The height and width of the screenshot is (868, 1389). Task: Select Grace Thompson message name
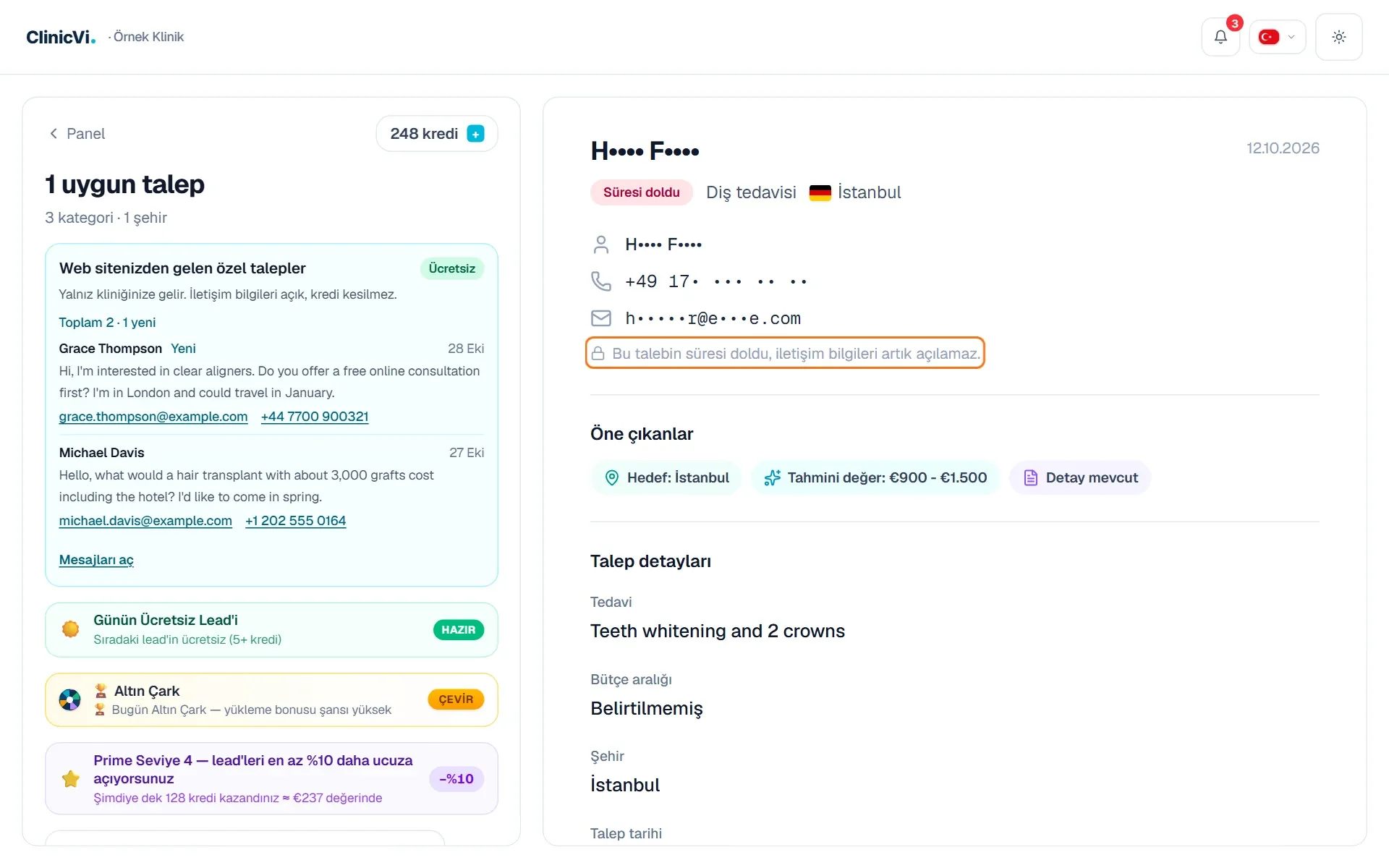pyautogui.click(x=111, y=349)
